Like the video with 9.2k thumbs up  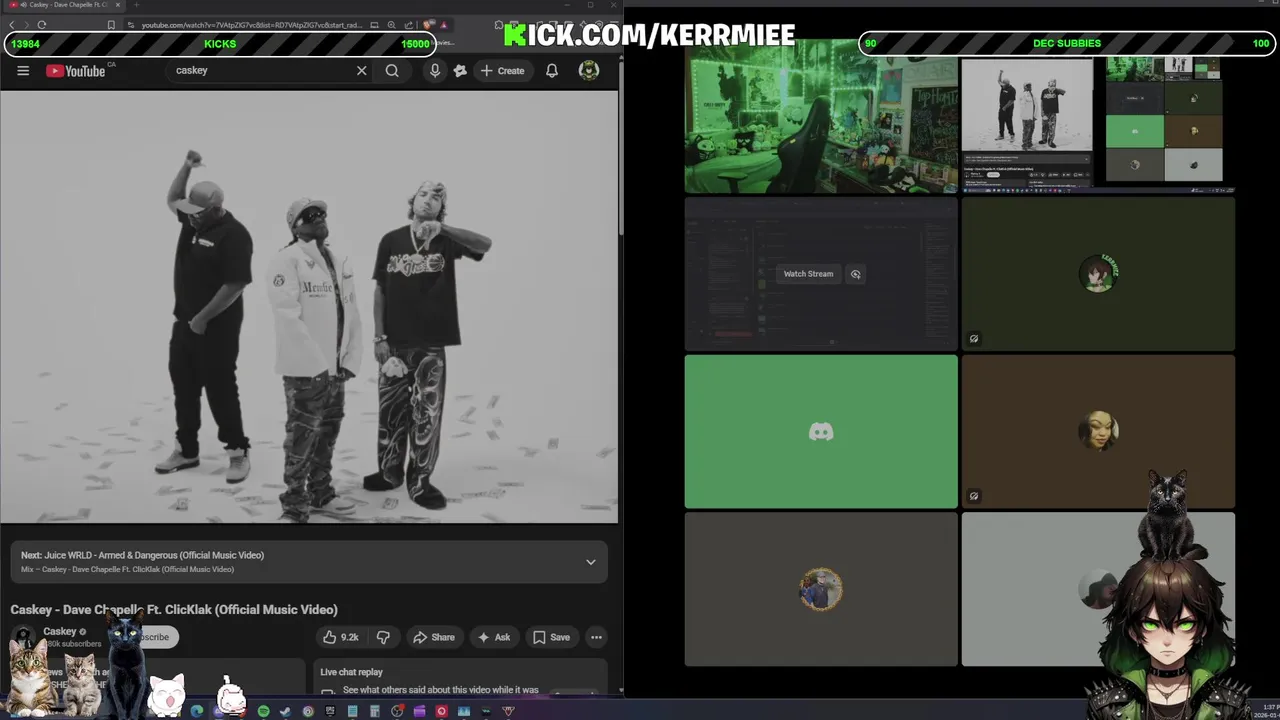340,637
